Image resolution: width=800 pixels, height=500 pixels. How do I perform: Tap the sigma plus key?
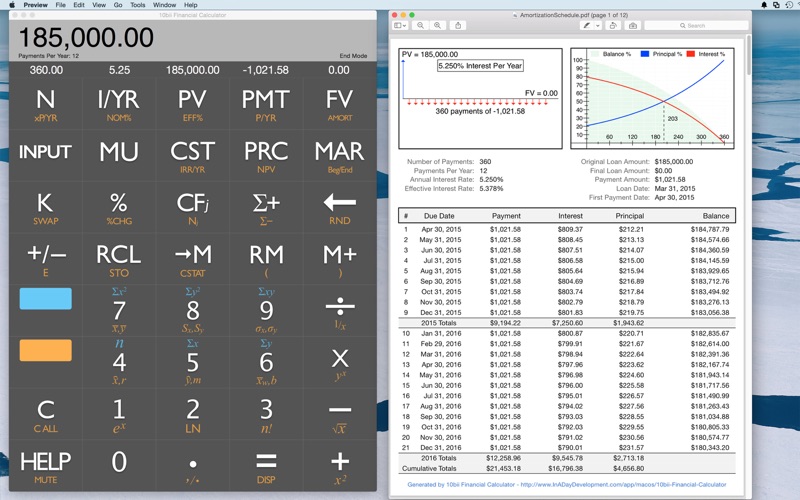(x=266, y=208)
